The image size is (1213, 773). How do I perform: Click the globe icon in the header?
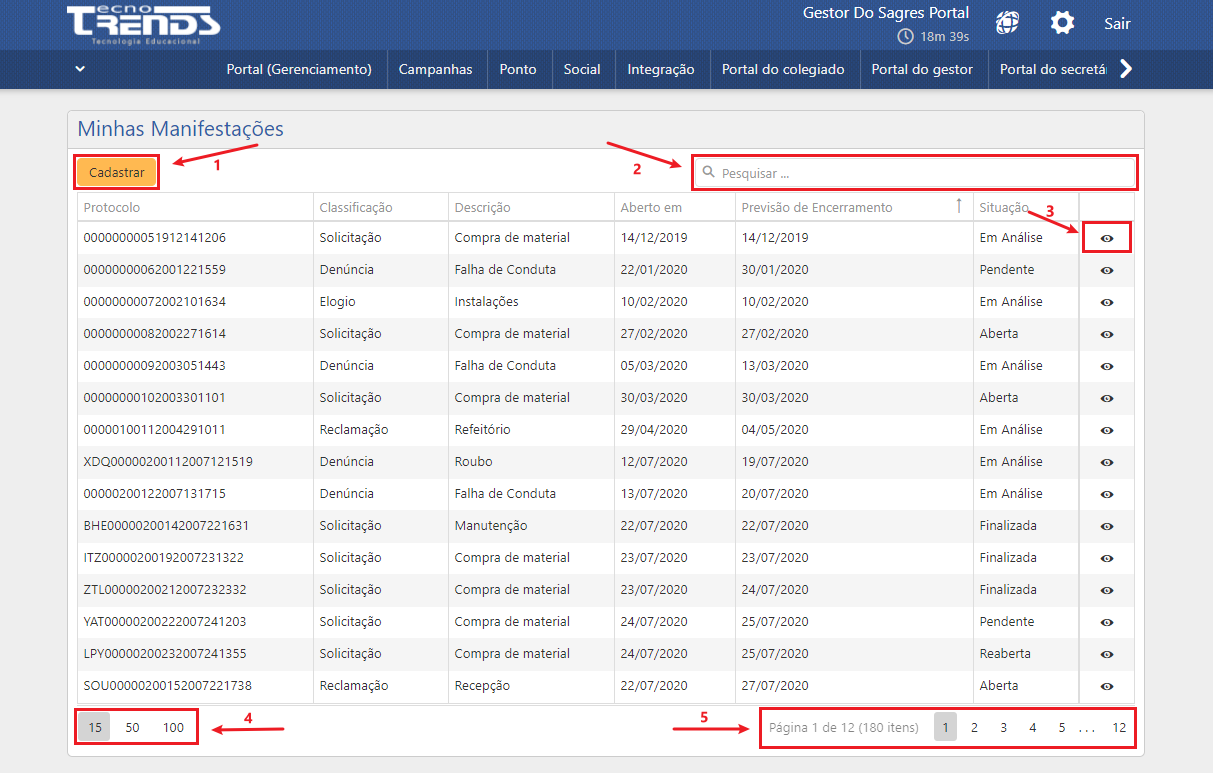coord(1008,23)
